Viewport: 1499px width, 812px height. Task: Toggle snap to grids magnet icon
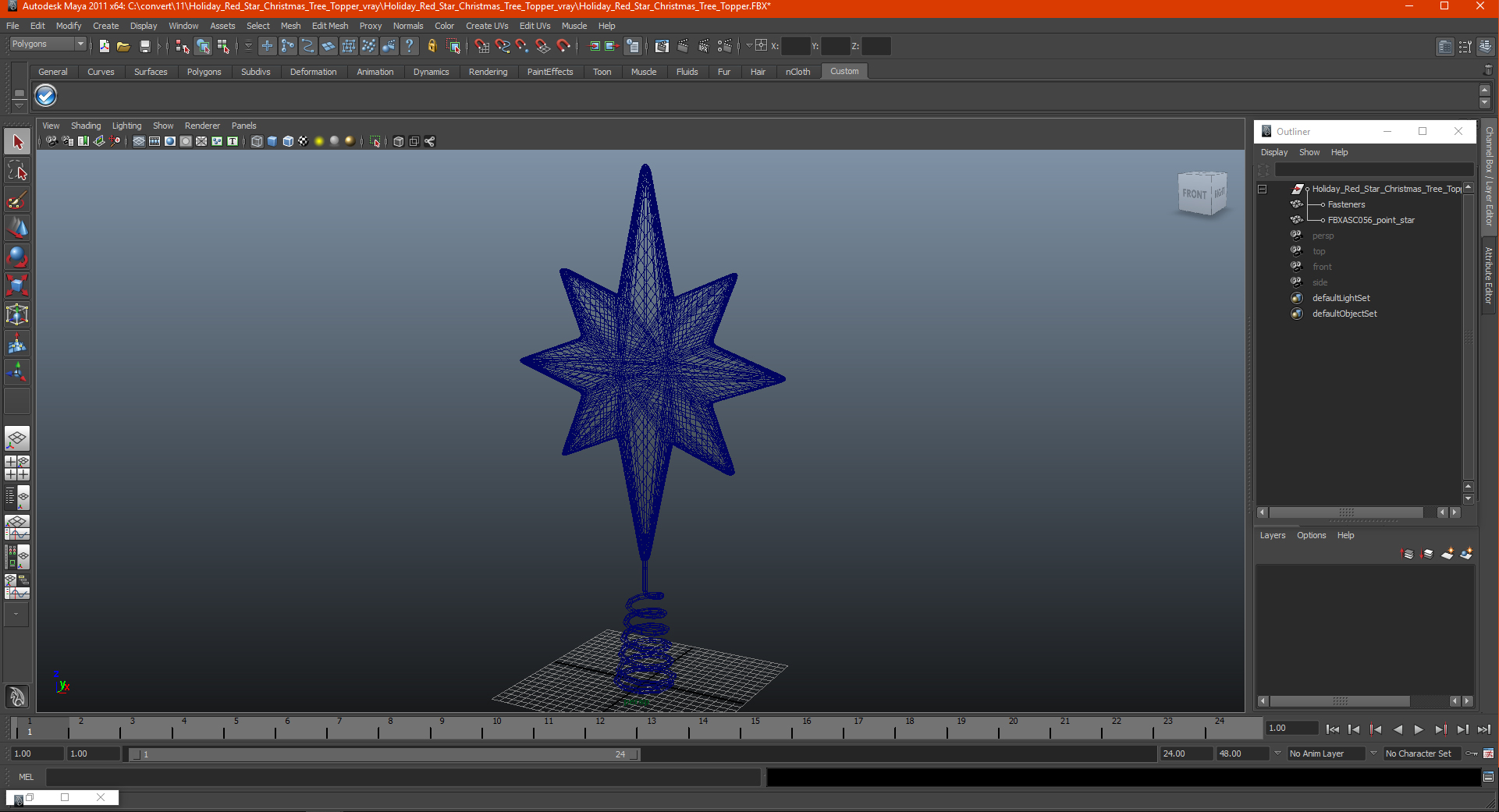point(481,46)
